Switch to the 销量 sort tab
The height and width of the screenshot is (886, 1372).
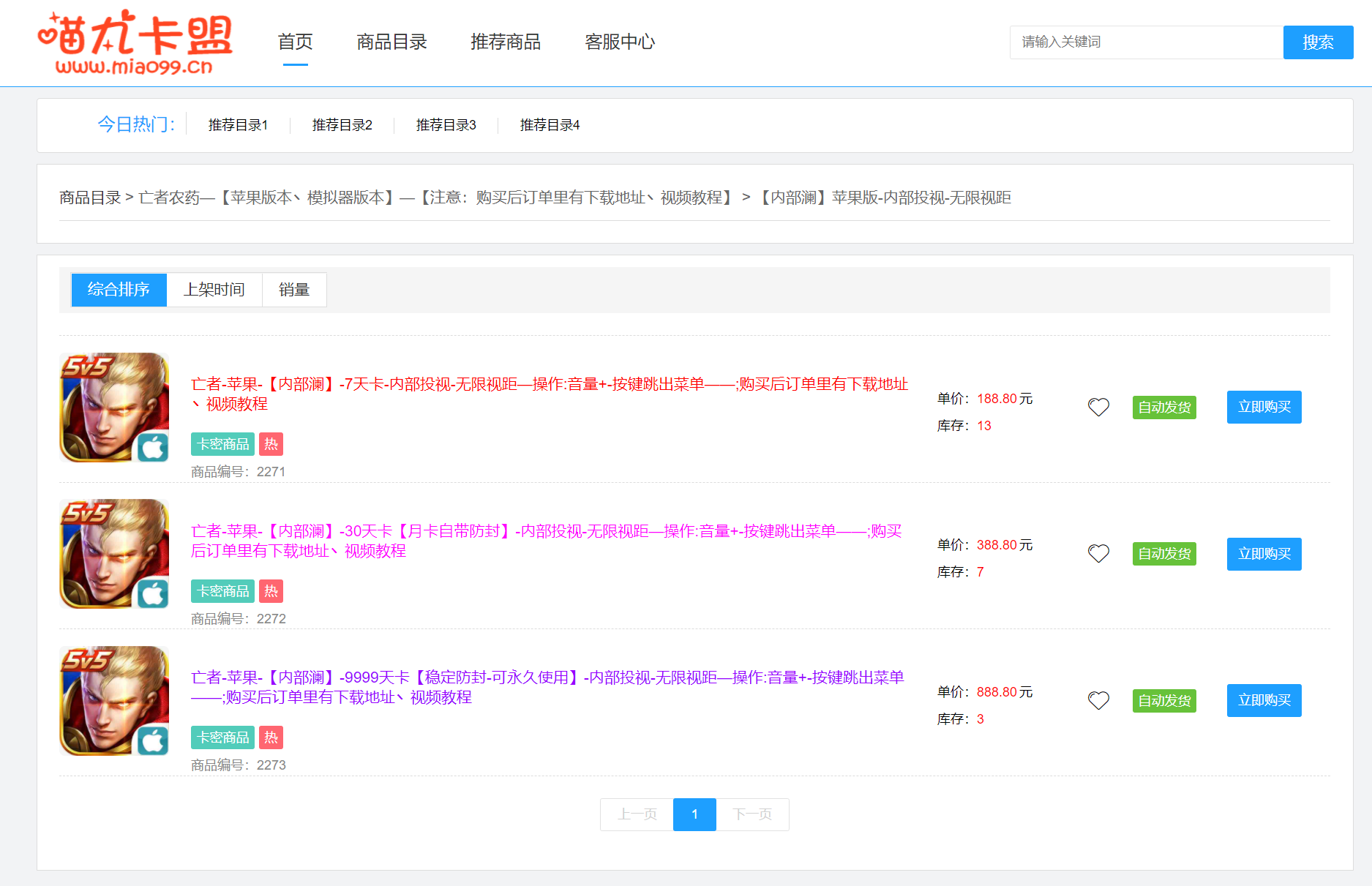(293, 290)
